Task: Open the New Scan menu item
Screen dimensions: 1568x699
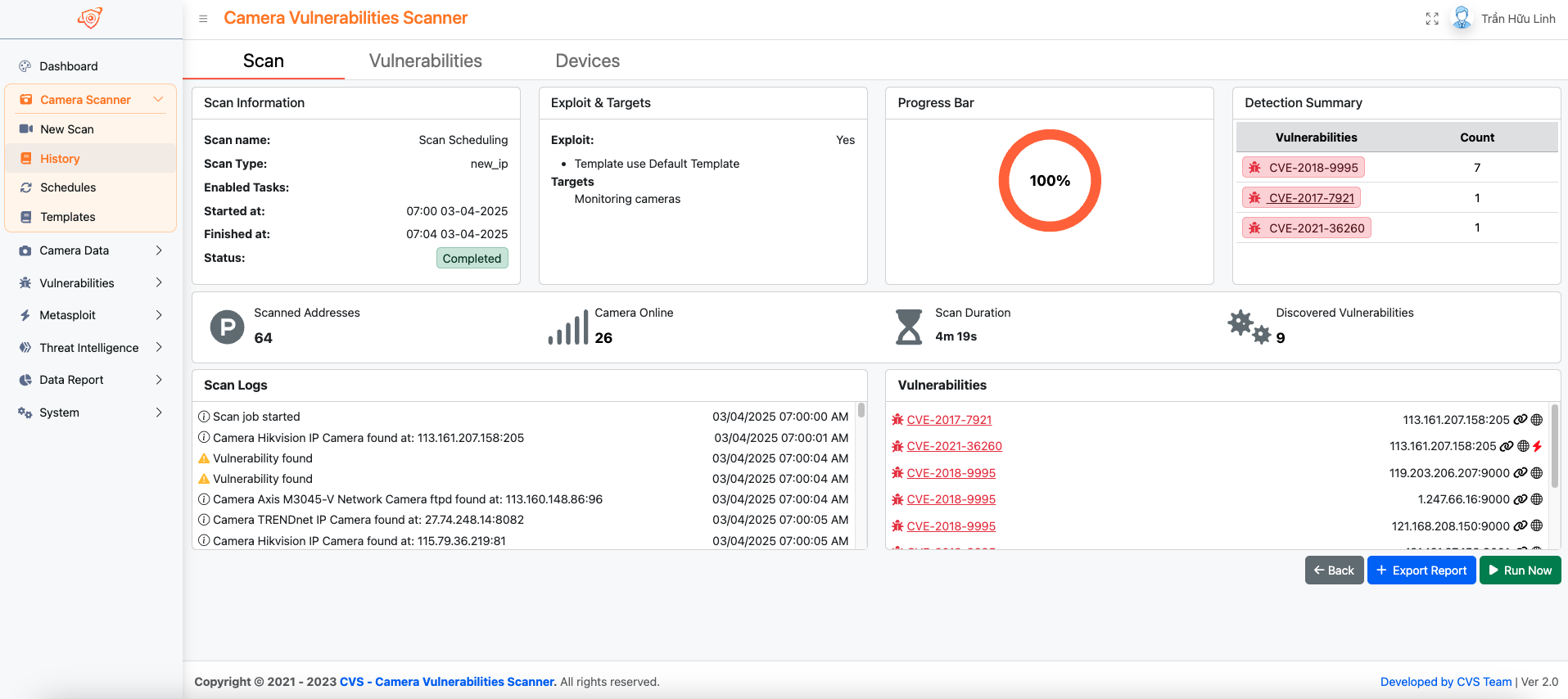Action: click(91, 129)
